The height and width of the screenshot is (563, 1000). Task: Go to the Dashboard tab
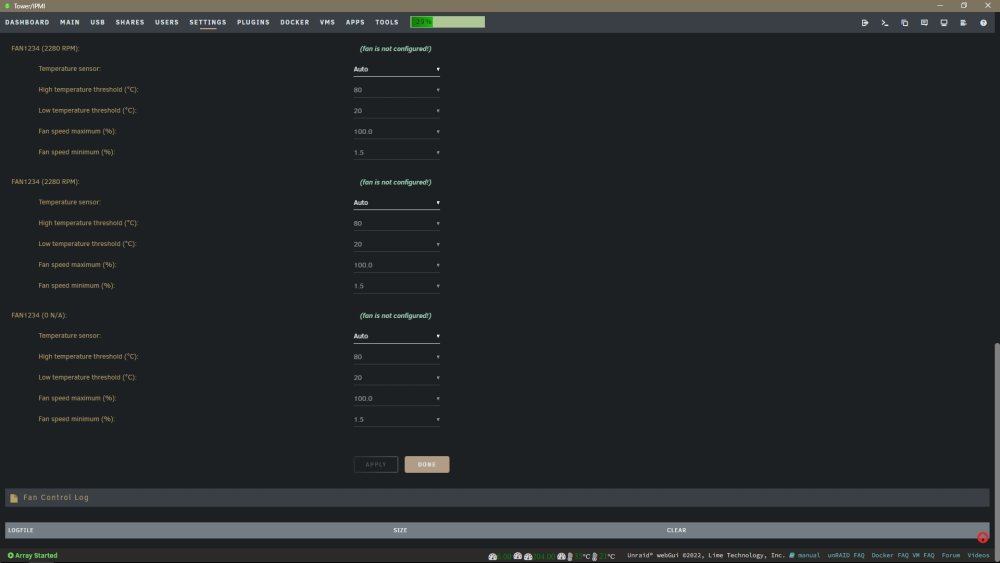(27, 22)
